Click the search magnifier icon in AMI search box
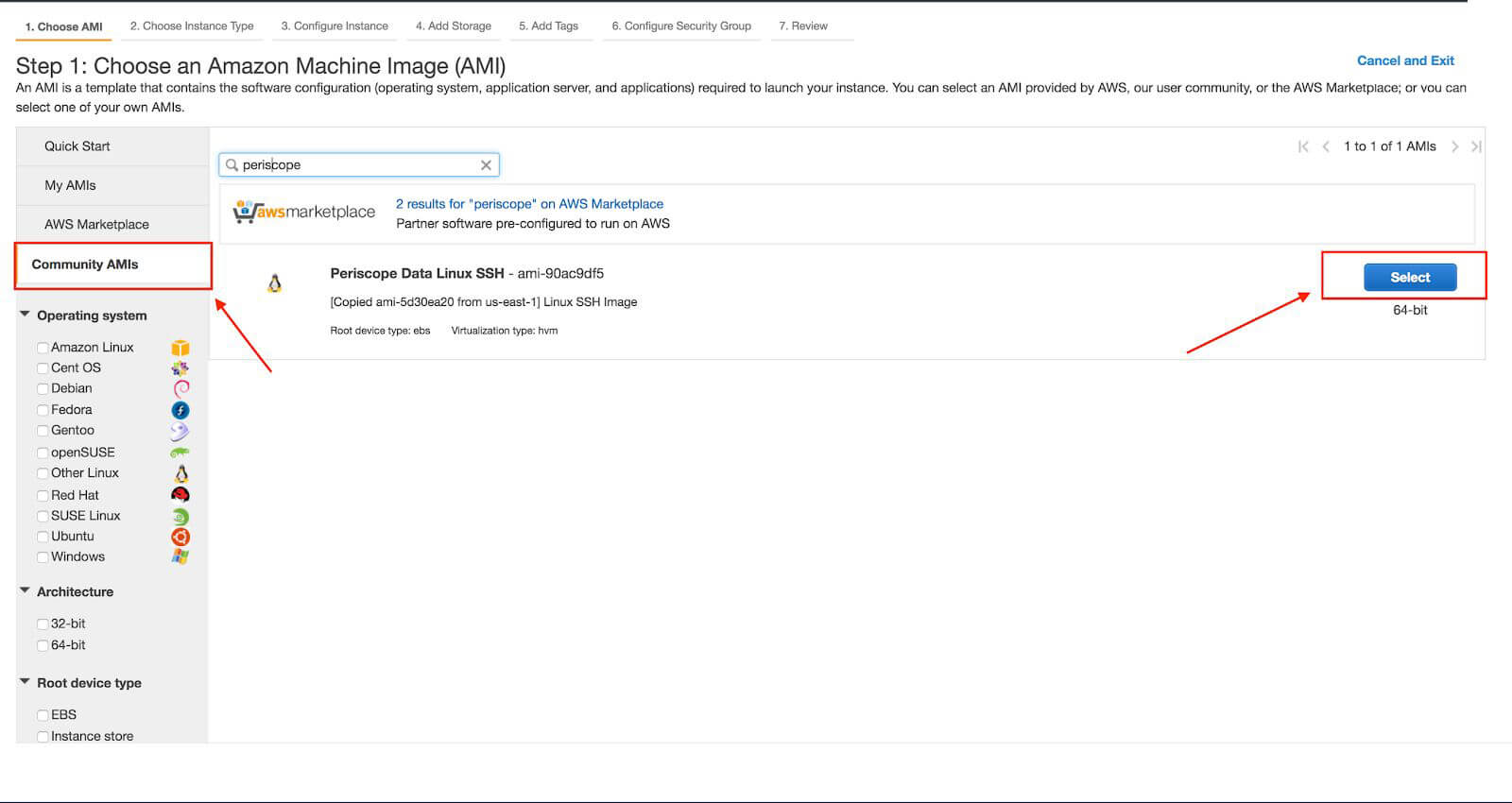1512x803 pixels. tap(232, 165)
